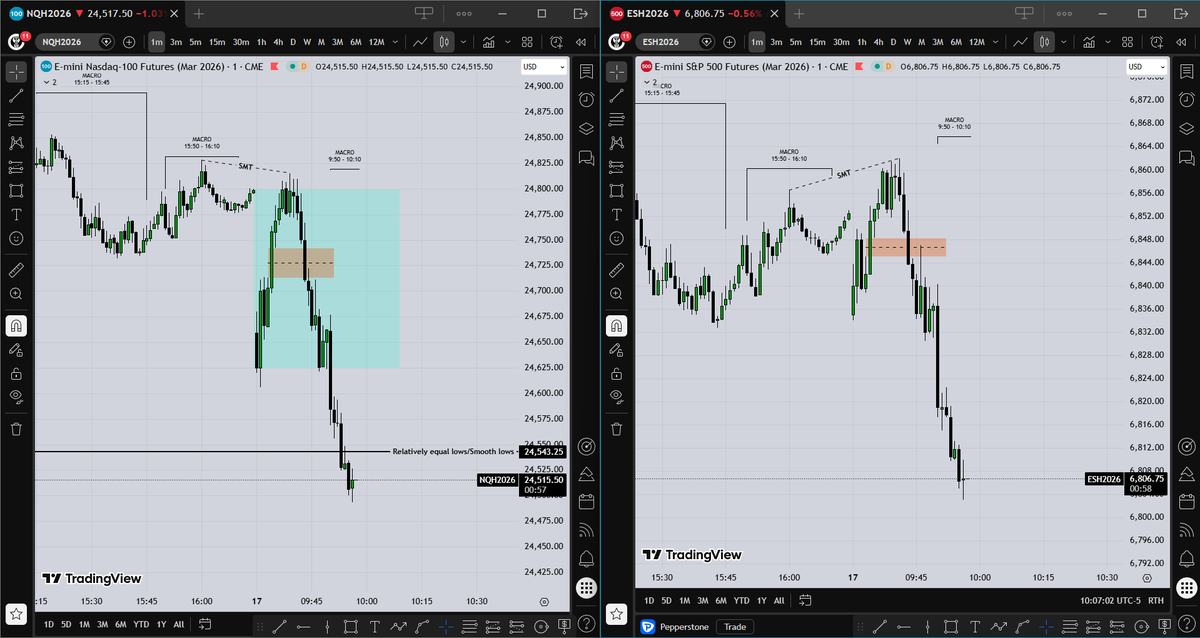Open time axis settings gear in NQH2026
Image resolution: width=1200 pixels, height=638 pixels.
click(544, 602)
